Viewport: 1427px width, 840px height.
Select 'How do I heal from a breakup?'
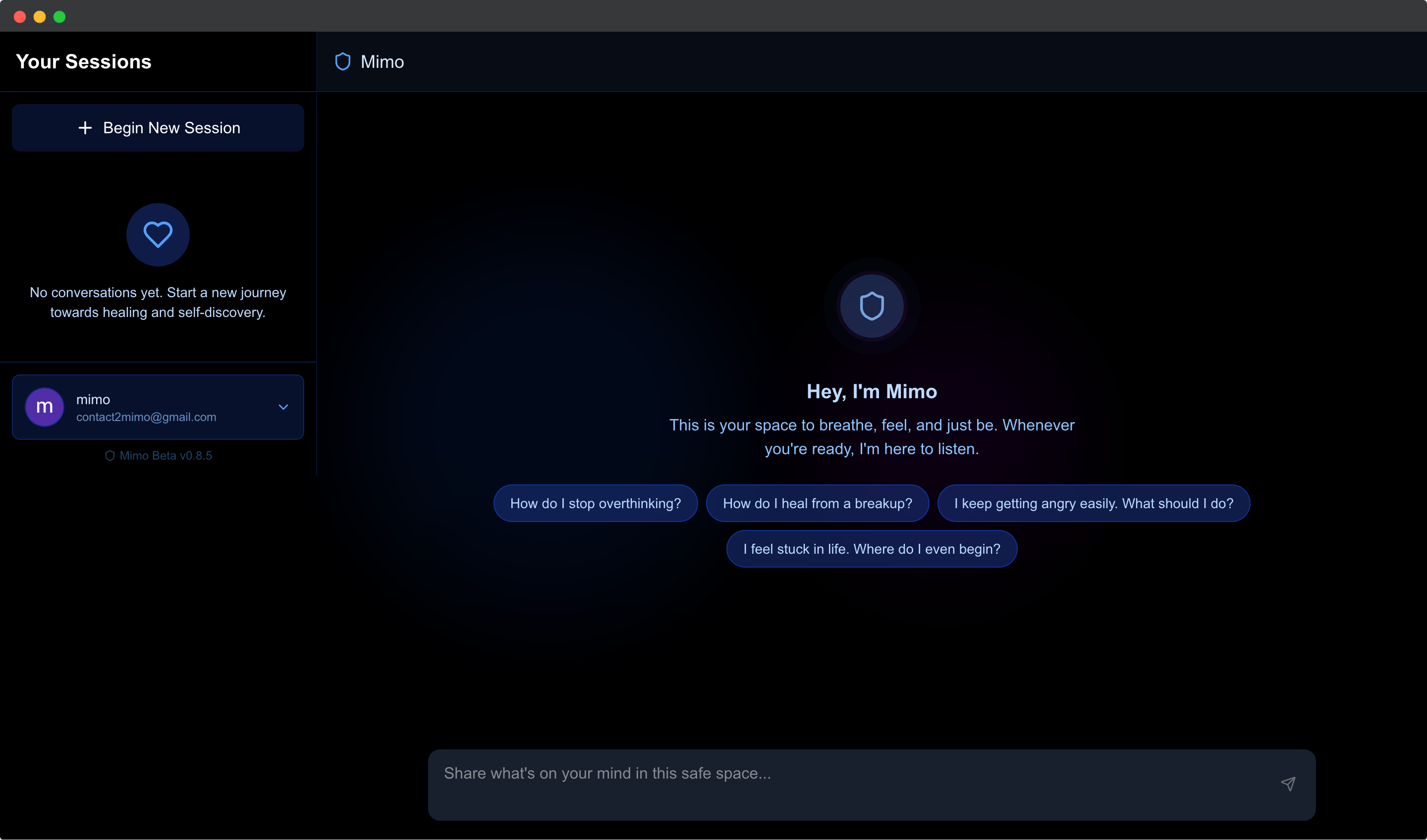(817, 503)
